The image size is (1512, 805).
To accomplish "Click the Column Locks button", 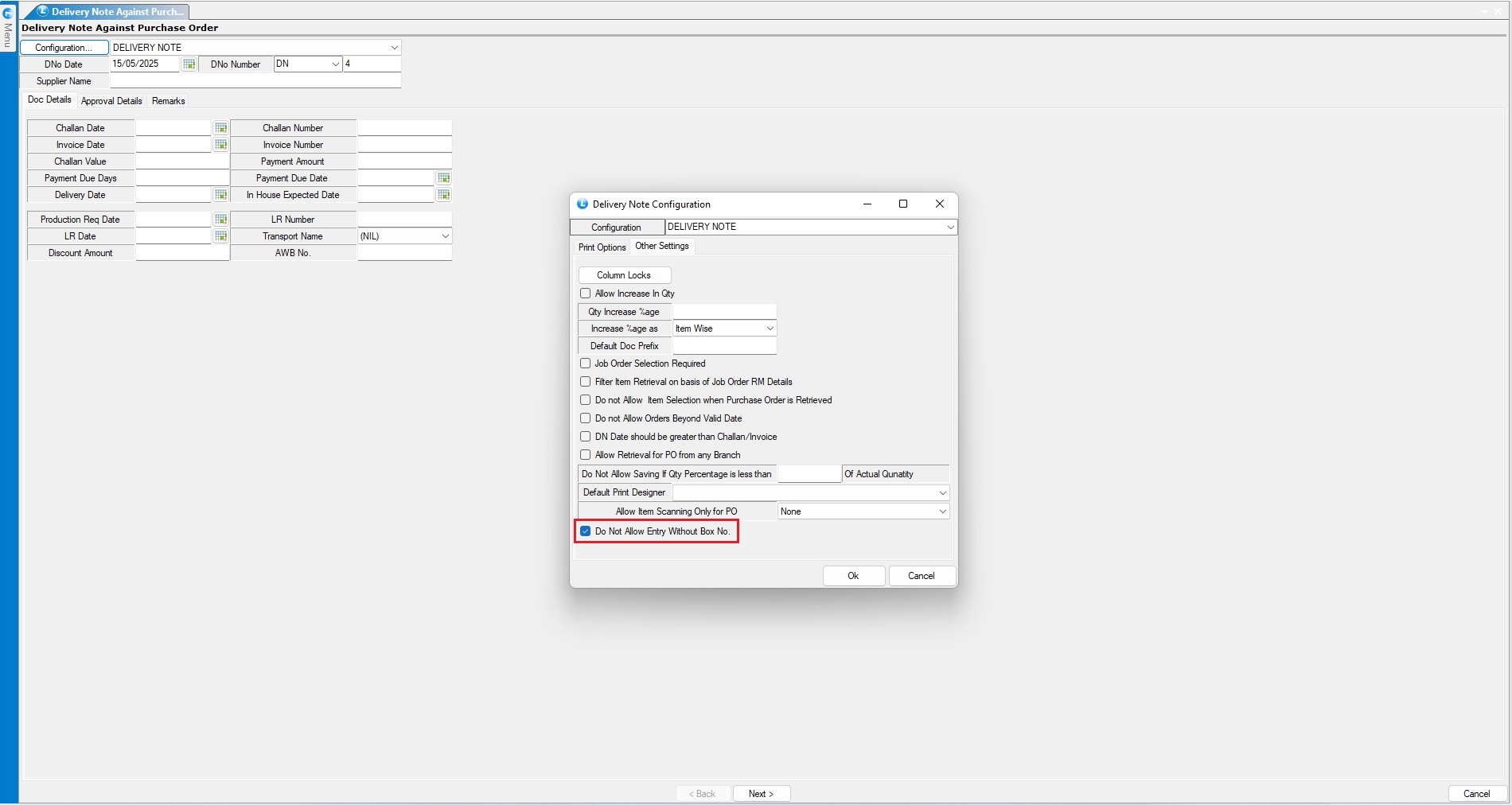I will point(624,275).
